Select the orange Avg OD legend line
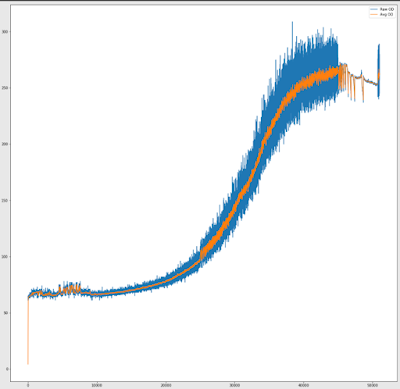Screen dimensions: 400x389 (x=374, y=15)
